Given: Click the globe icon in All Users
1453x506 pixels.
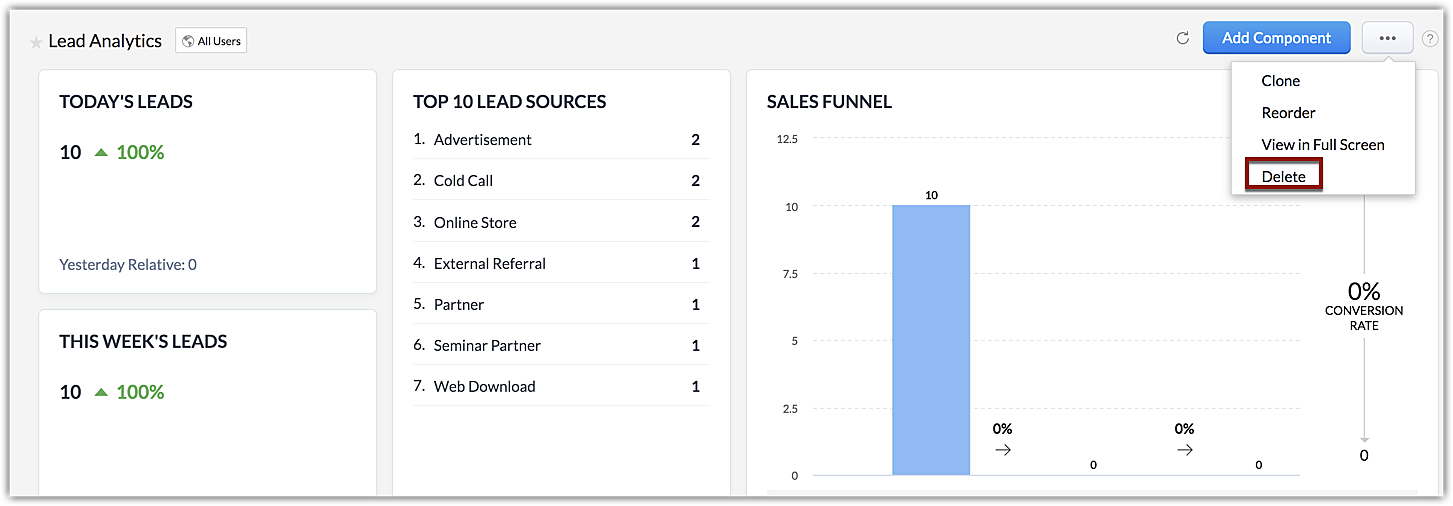Looking at the screenshot, I should pos(187,41).
